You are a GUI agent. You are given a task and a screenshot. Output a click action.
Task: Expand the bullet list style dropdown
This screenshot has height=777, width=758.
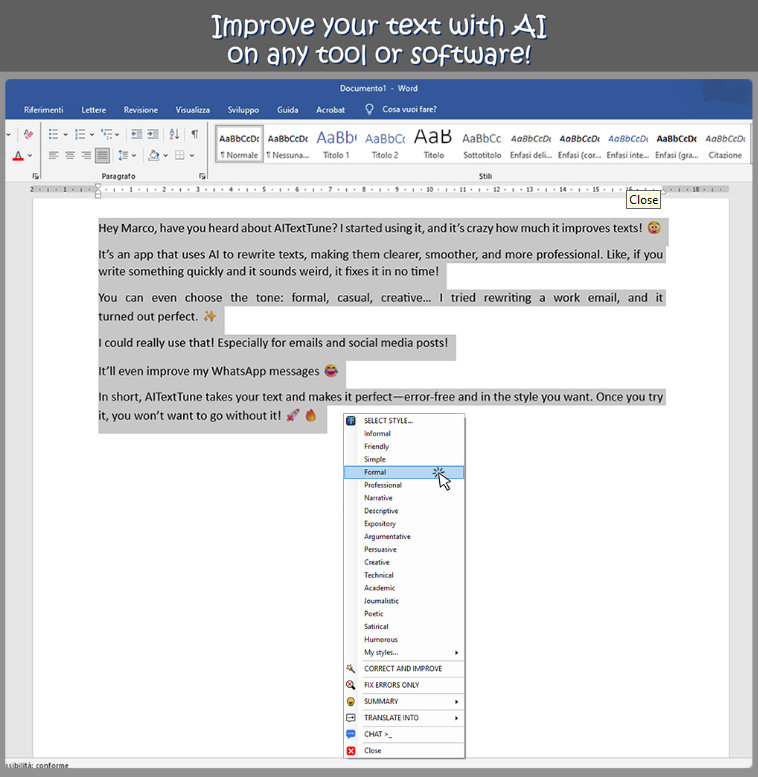[x=65, y=134]
